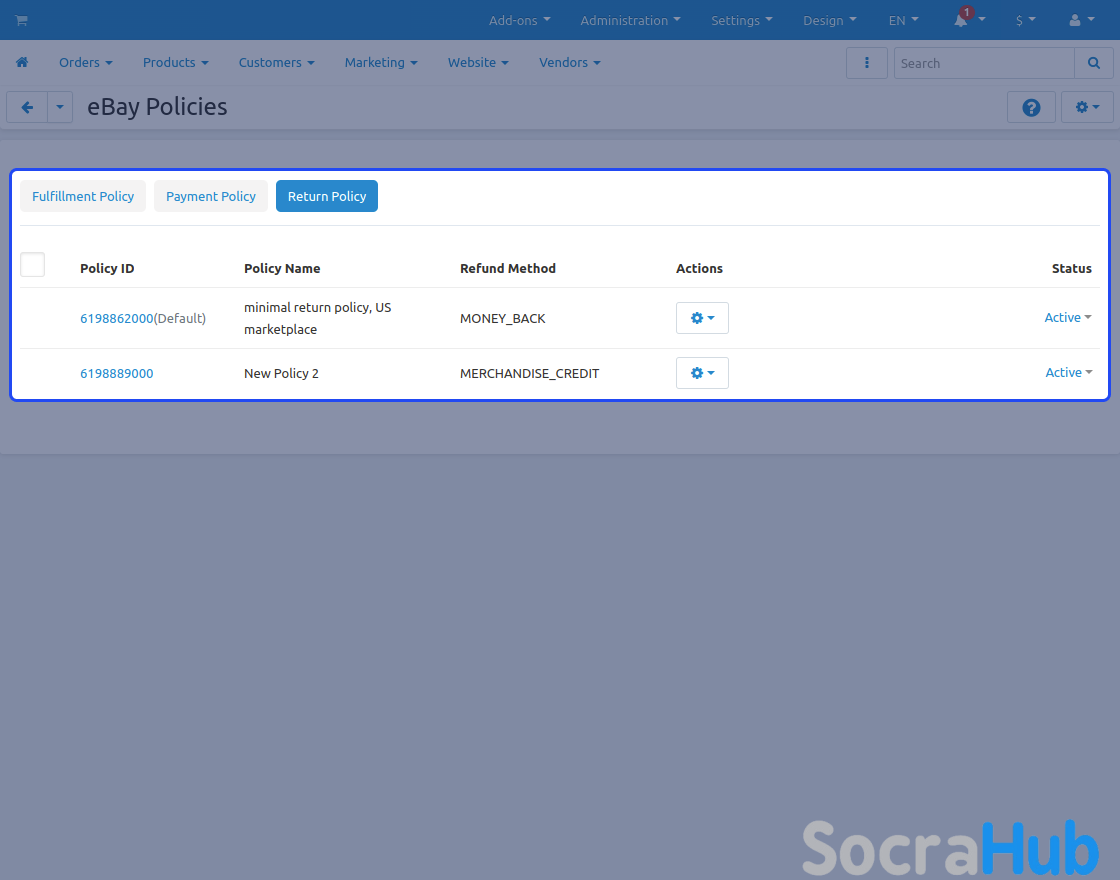Switch to the Payment Policy tab
The height and width of the screenshot is (880, 1120).
click(x=211, y=197)
